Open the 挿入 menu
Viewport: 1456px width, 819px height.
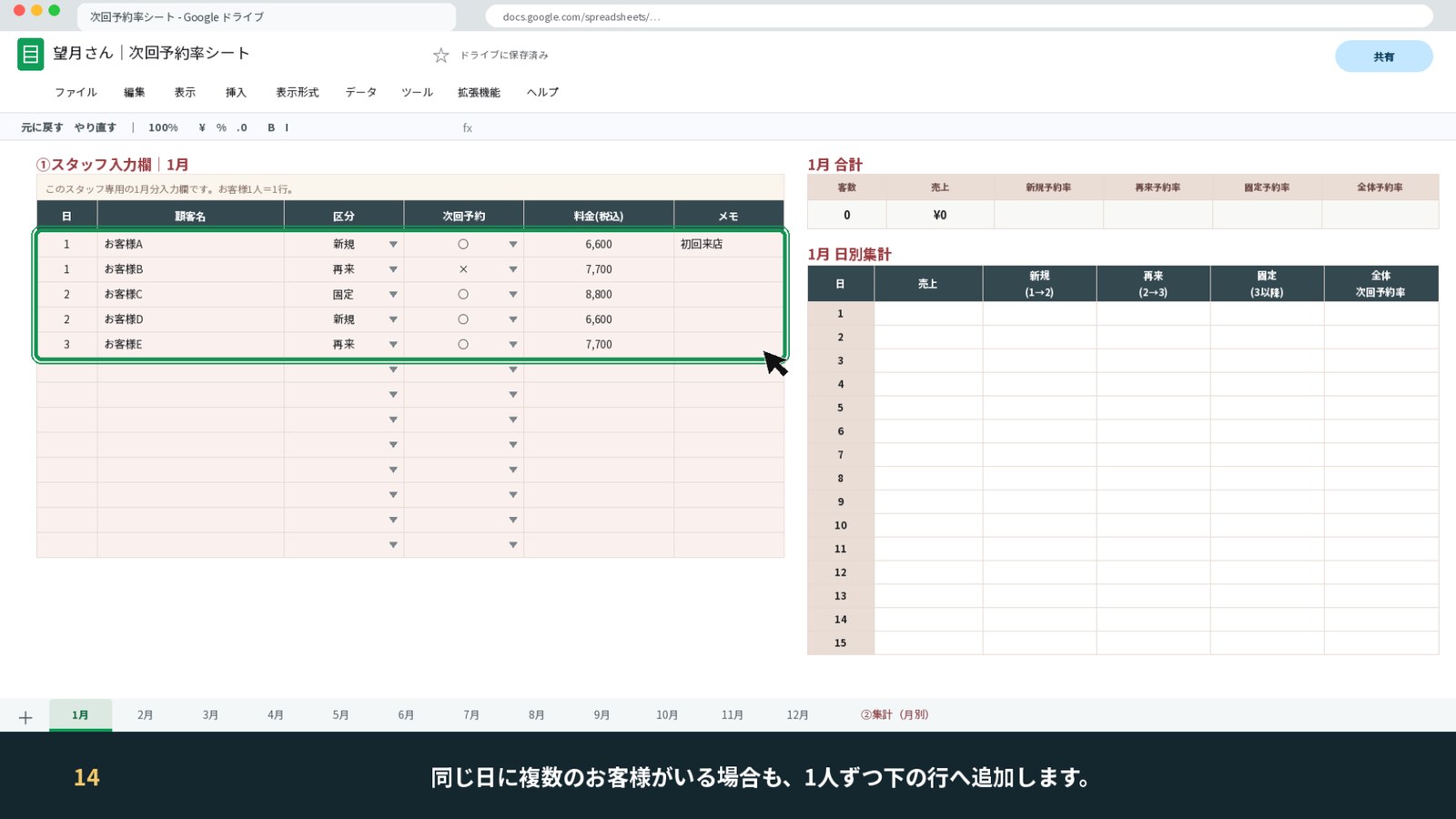236,93
